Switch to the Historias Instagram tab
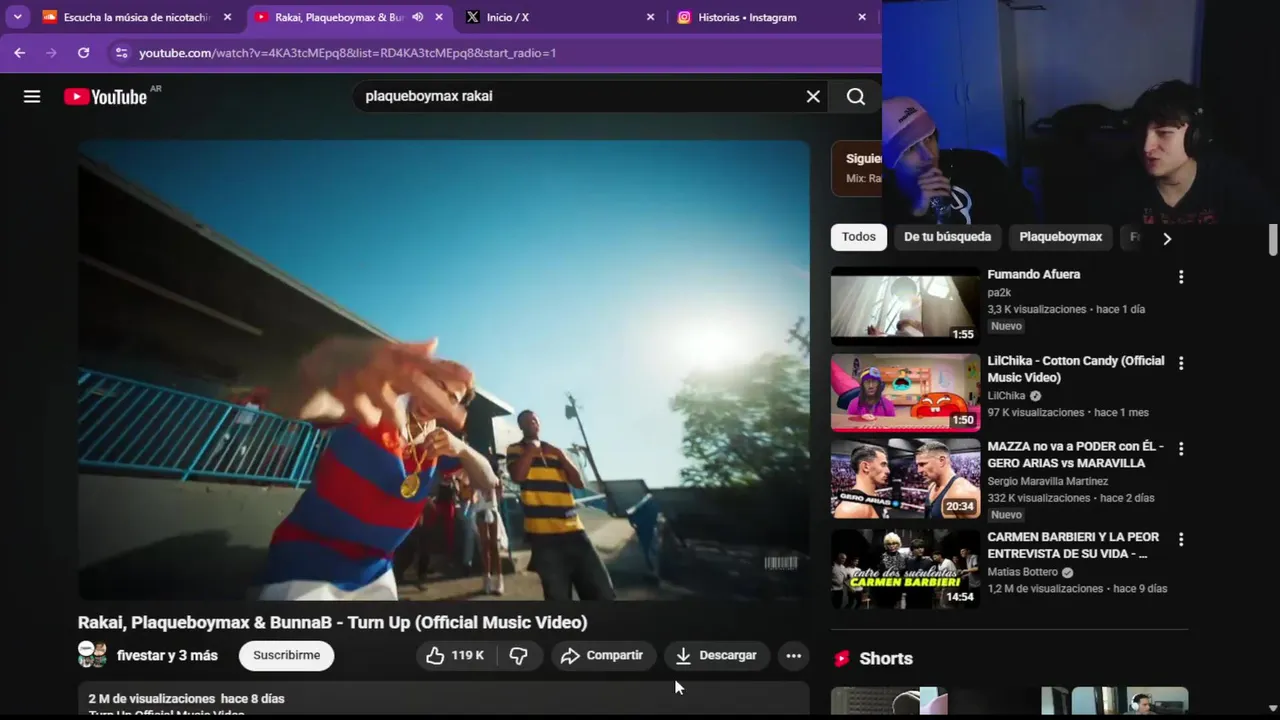Viewport: 1280px width, 720px height. click(x=772, y=17)
